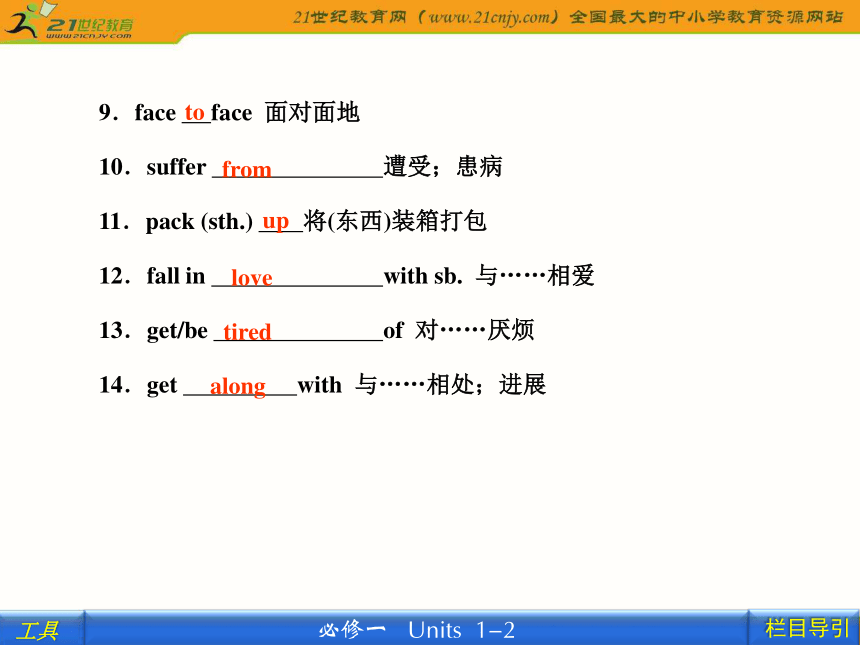The height and width of the screenshot is (645, 860).
Task: Select the red answer 'along' in item 14
Action: coord(238,387)
